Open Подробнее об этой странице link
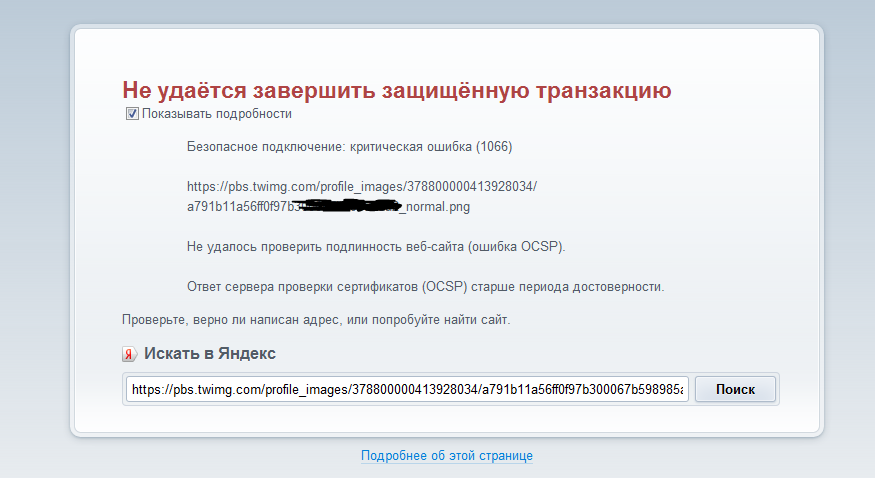Viewport: 875px width, 478px height. coord(446,456)
